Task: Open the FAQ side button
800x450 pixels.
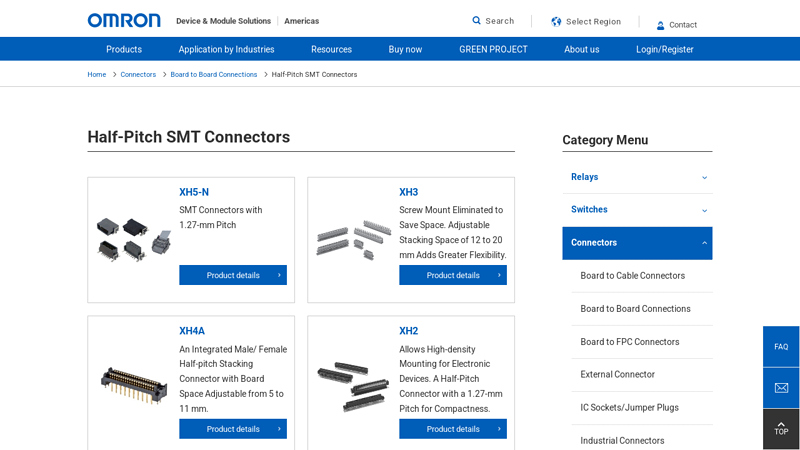Action: coord(781,346)
